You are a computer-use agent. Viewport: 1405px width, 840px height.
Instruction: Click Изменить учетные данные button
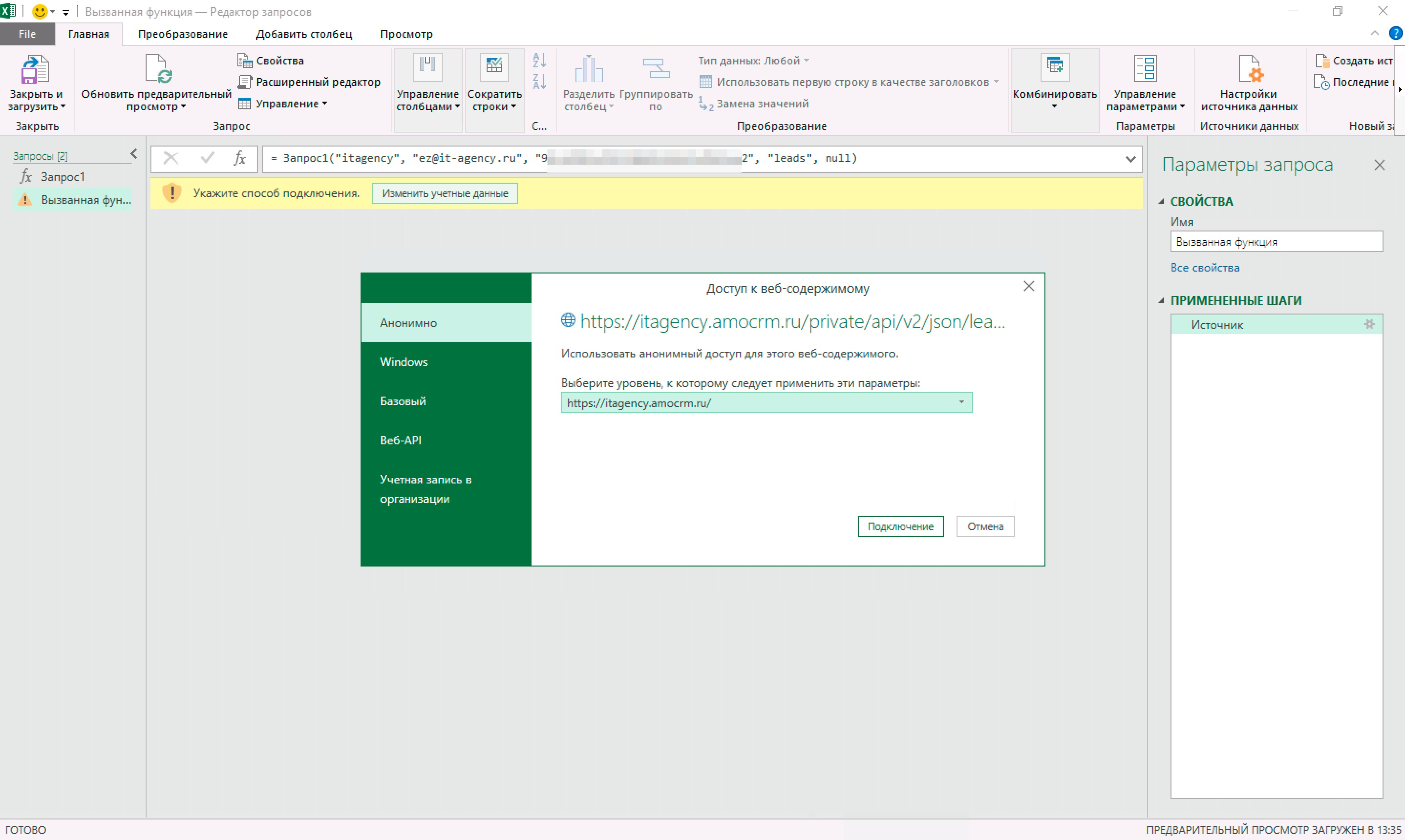click(445, 194)
